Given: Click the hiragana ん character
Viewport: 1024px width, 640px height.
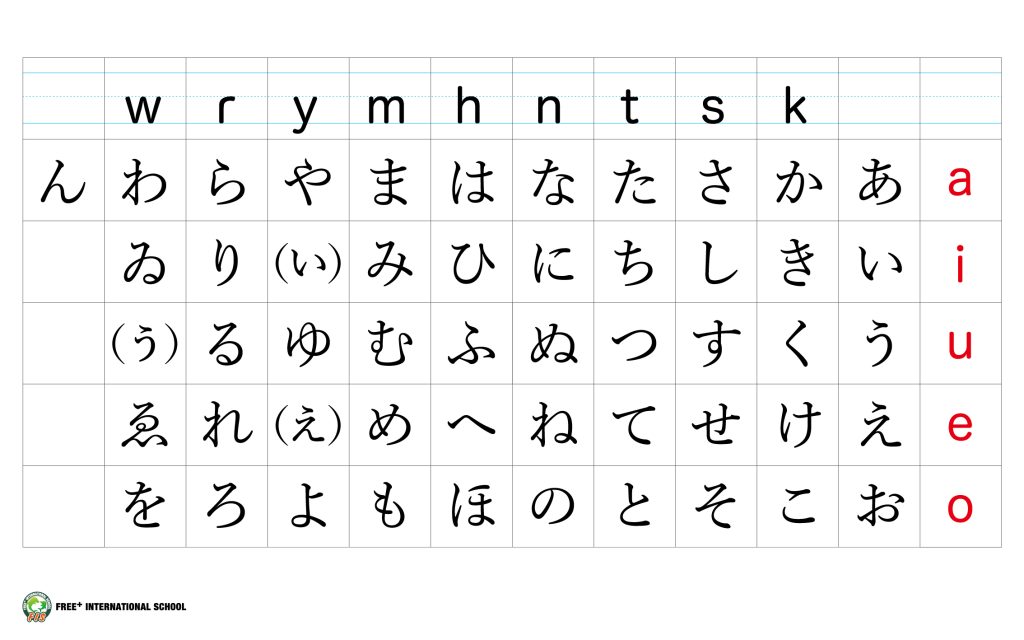Looking at the screenshot, I should 63,183.
